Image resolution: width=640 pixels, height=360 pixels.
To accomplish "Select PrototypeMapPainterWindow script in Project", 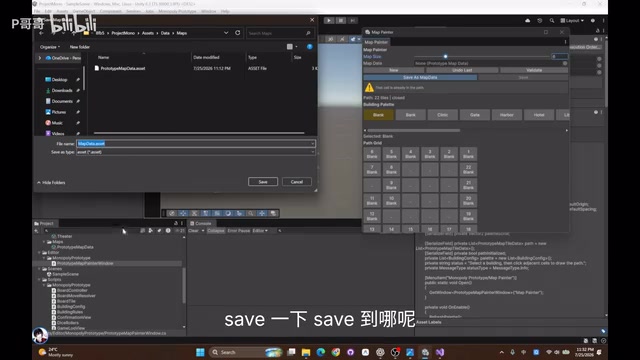I will click(x=85, y=263).
